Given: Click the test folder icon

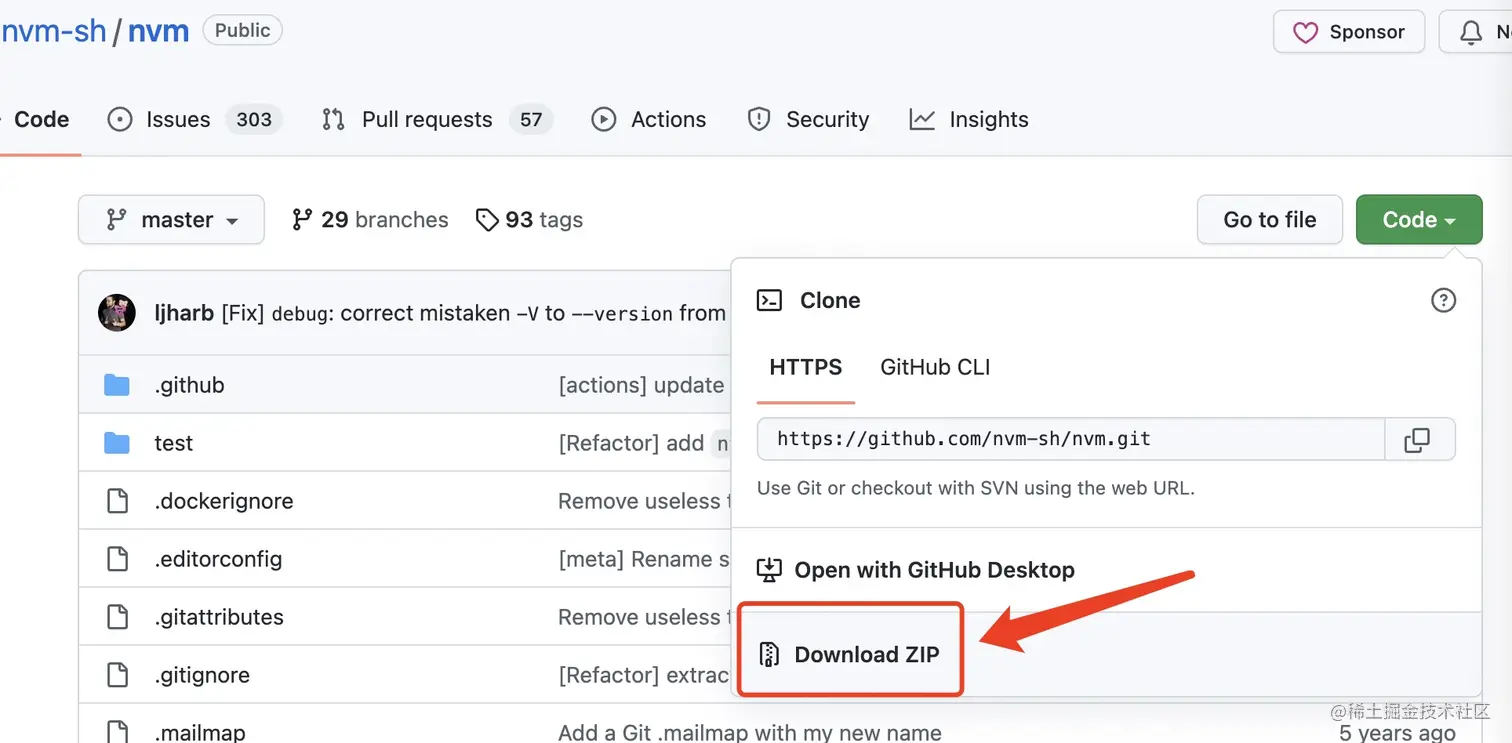Looking at the screenshot, I should click(x=117, y=443).
